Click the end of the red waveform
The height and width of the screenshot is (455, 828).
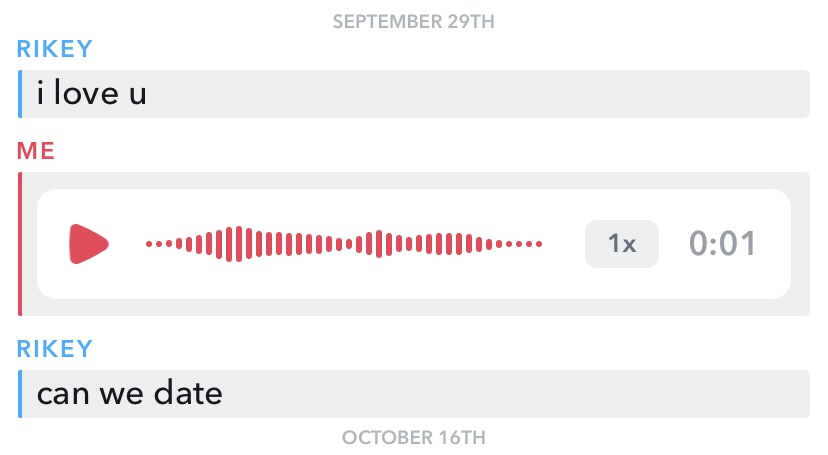pyautogui.click(x=539, y=244)
